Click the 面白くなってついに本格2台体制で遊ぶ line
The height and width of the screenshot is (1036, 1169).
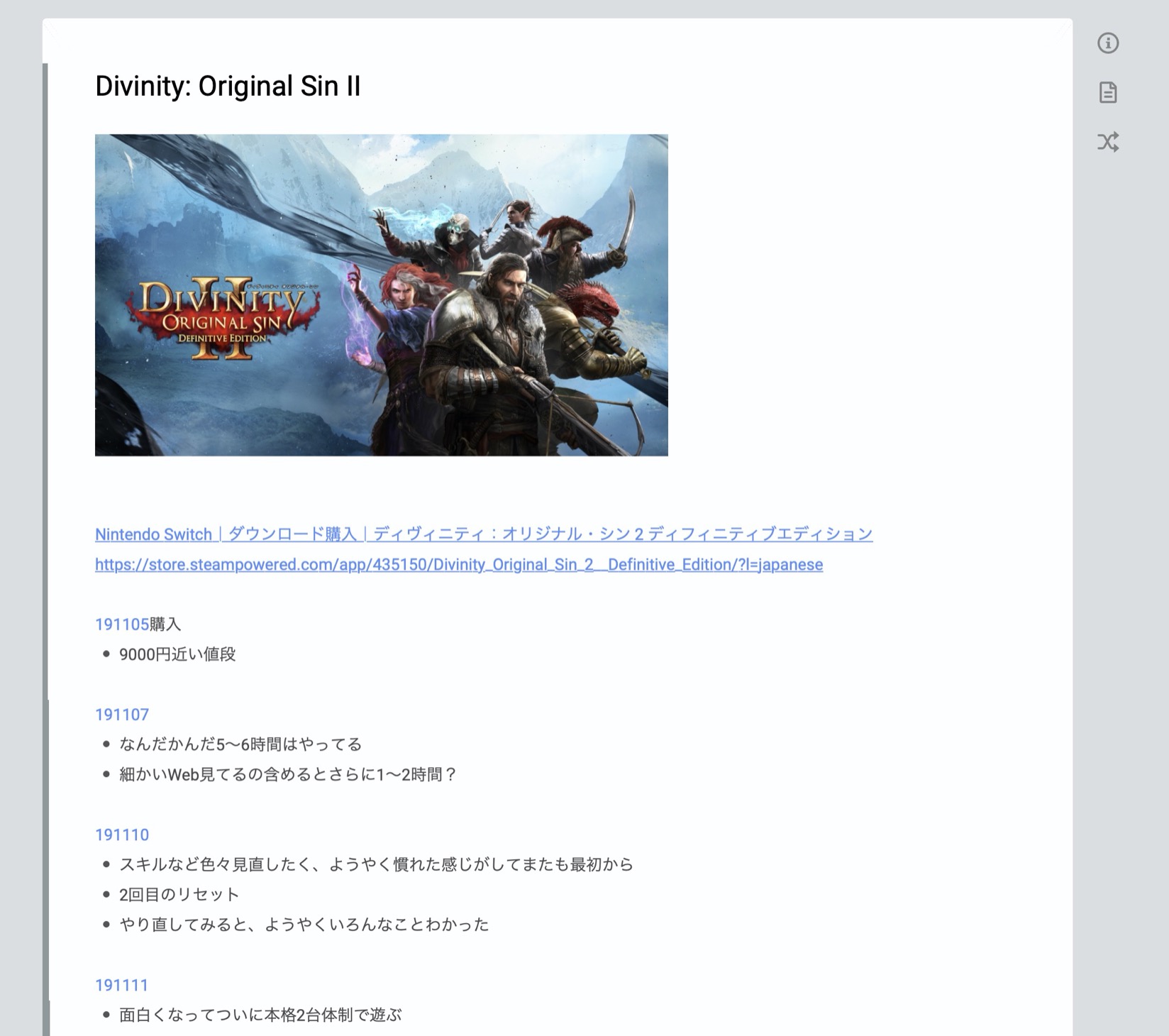[260, 1015]
